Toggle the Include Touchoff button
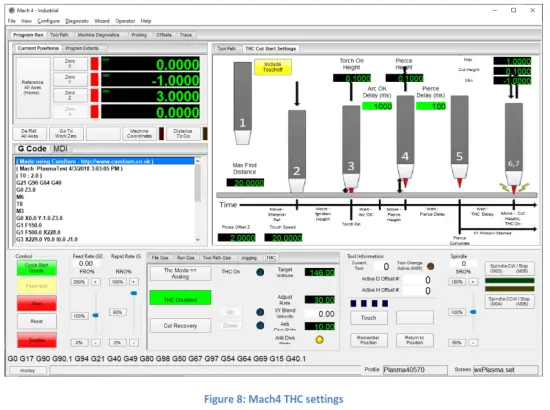 click(273, 67)
